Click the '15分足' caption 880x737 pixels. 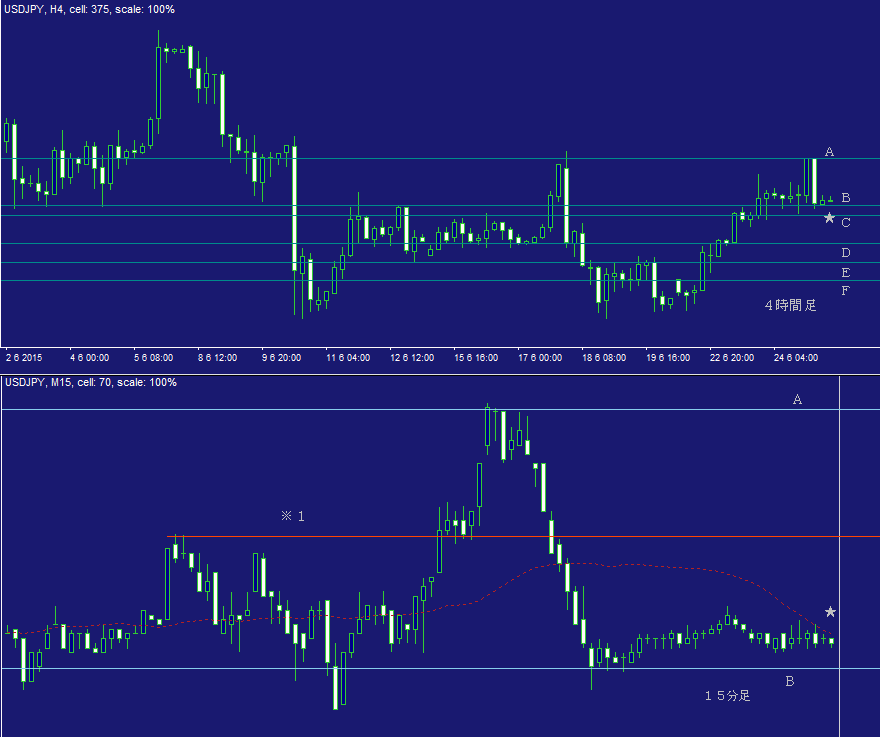(727, 695)
